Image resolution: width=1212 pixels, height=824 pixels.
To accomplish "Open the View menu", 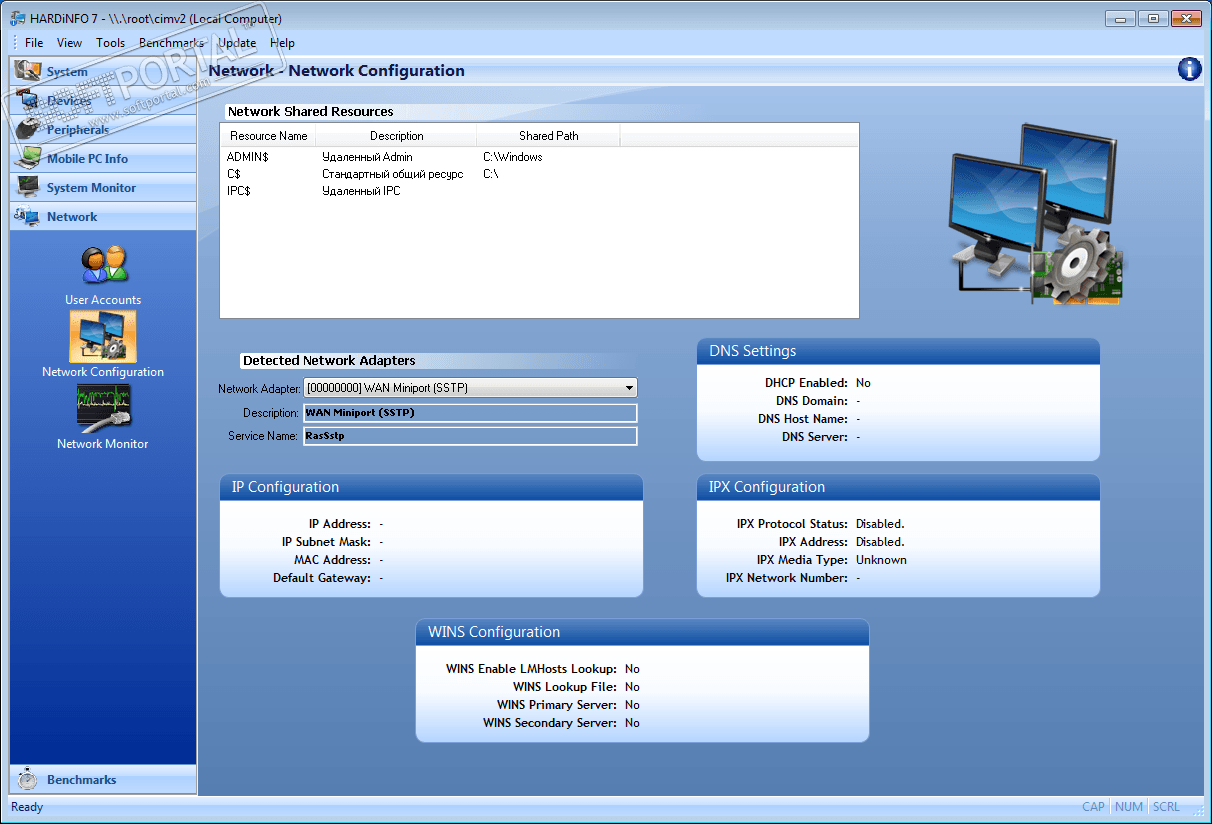I will (70, 43).
